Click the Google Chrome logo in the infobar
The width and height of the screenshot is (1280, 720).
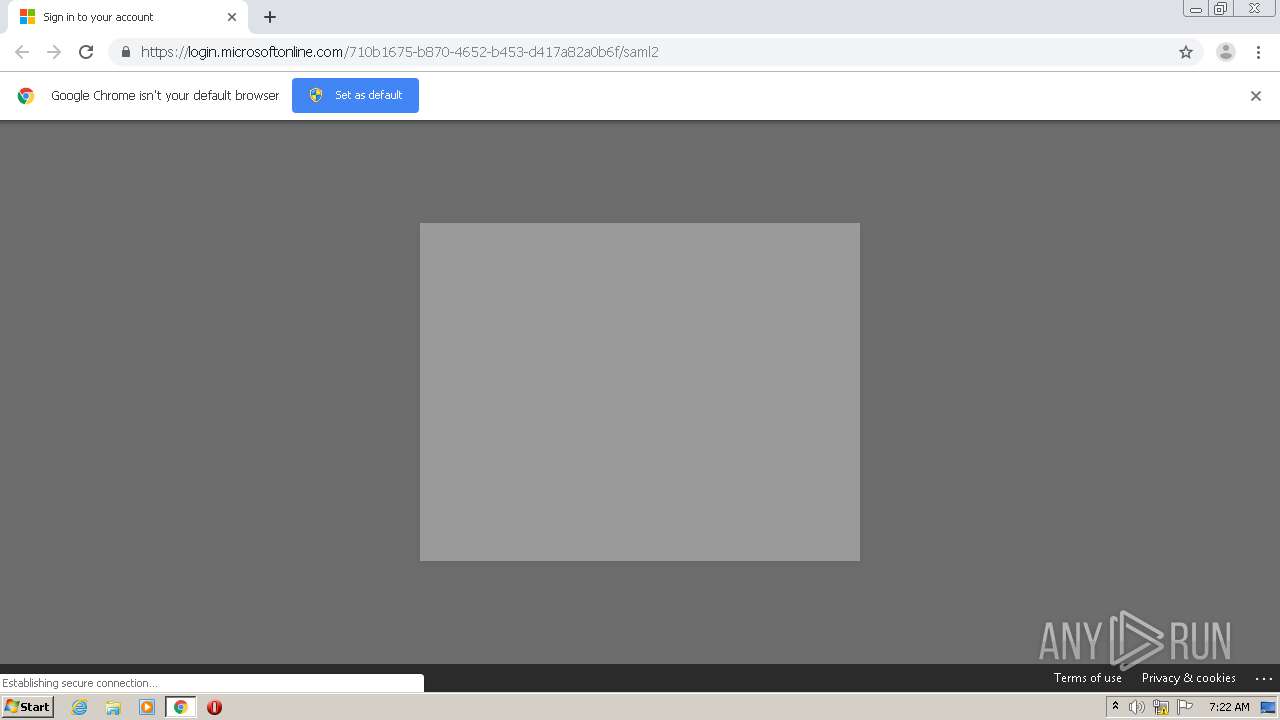[26, 96]
